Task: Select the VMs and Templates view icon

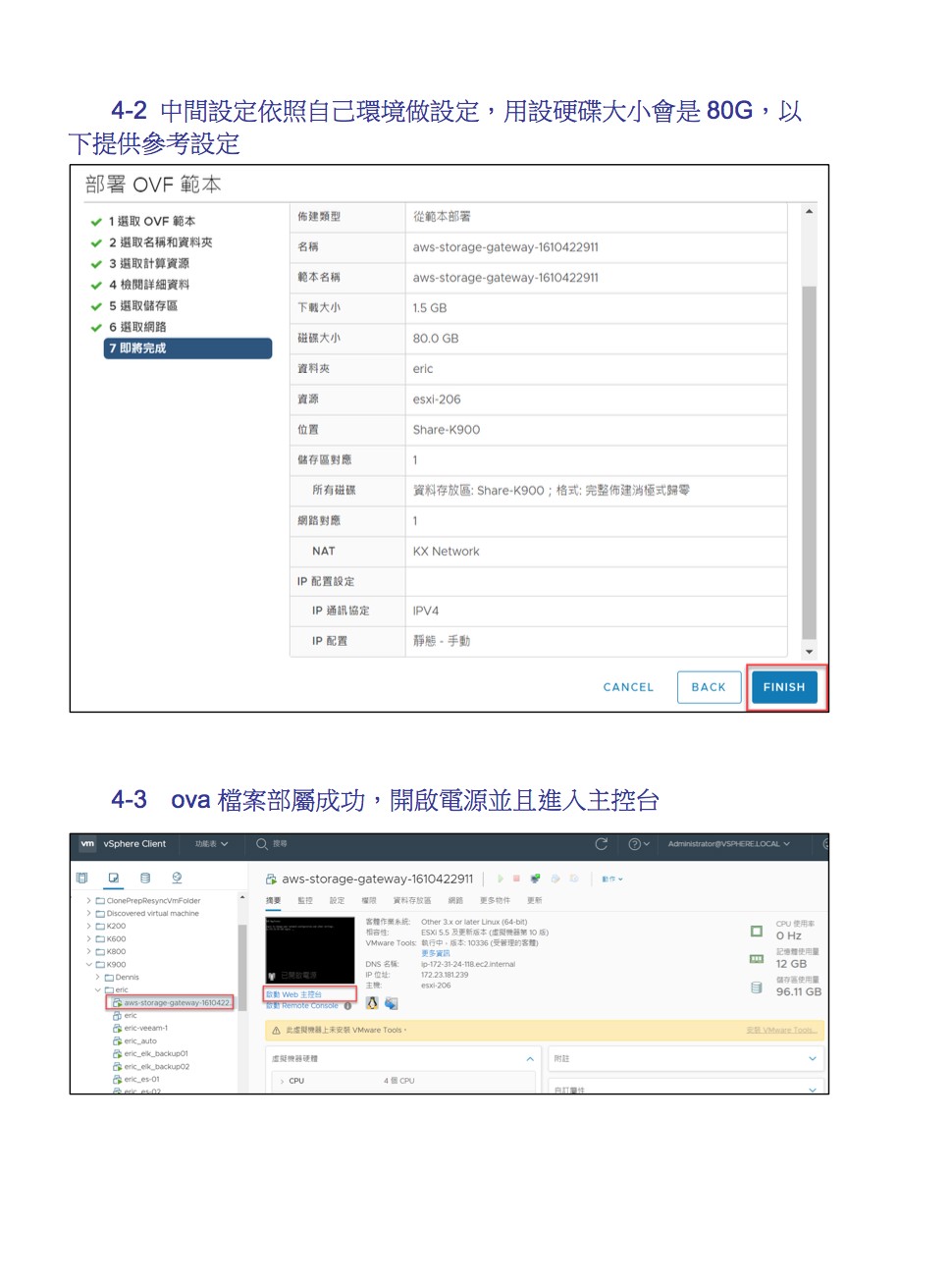Action: coord(114,878)
